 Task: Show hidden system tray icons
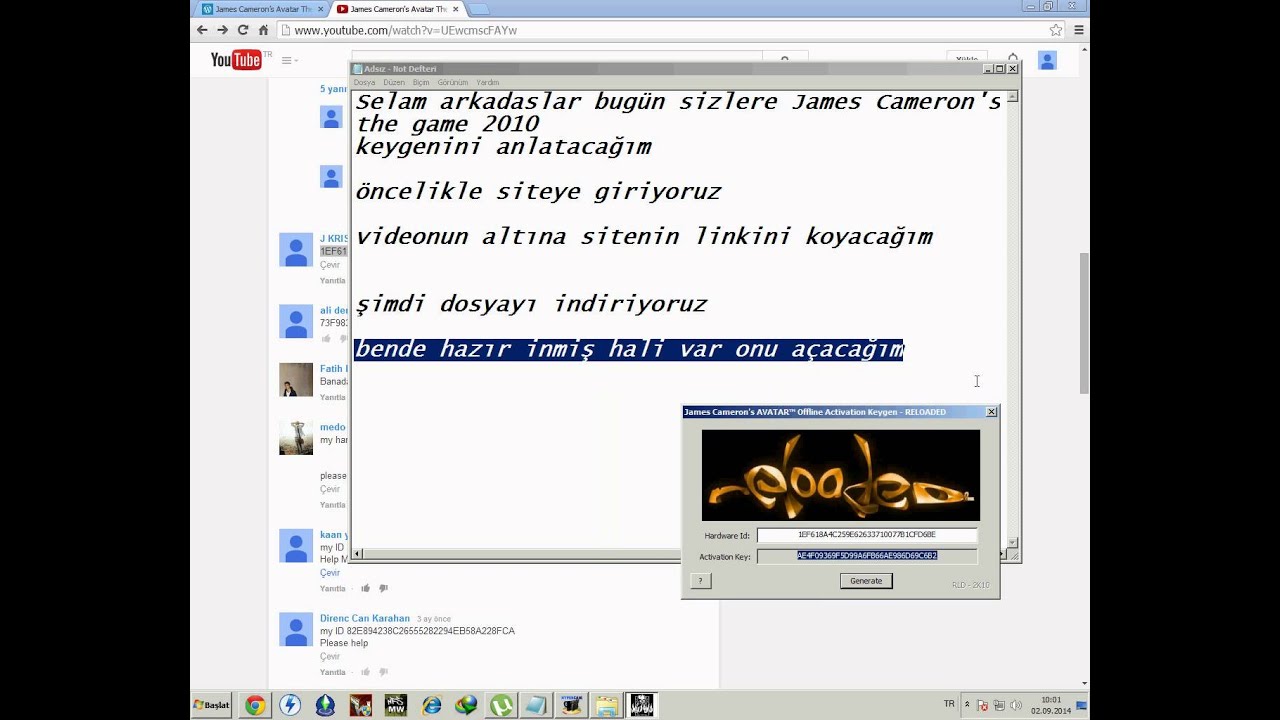point(967,705)
